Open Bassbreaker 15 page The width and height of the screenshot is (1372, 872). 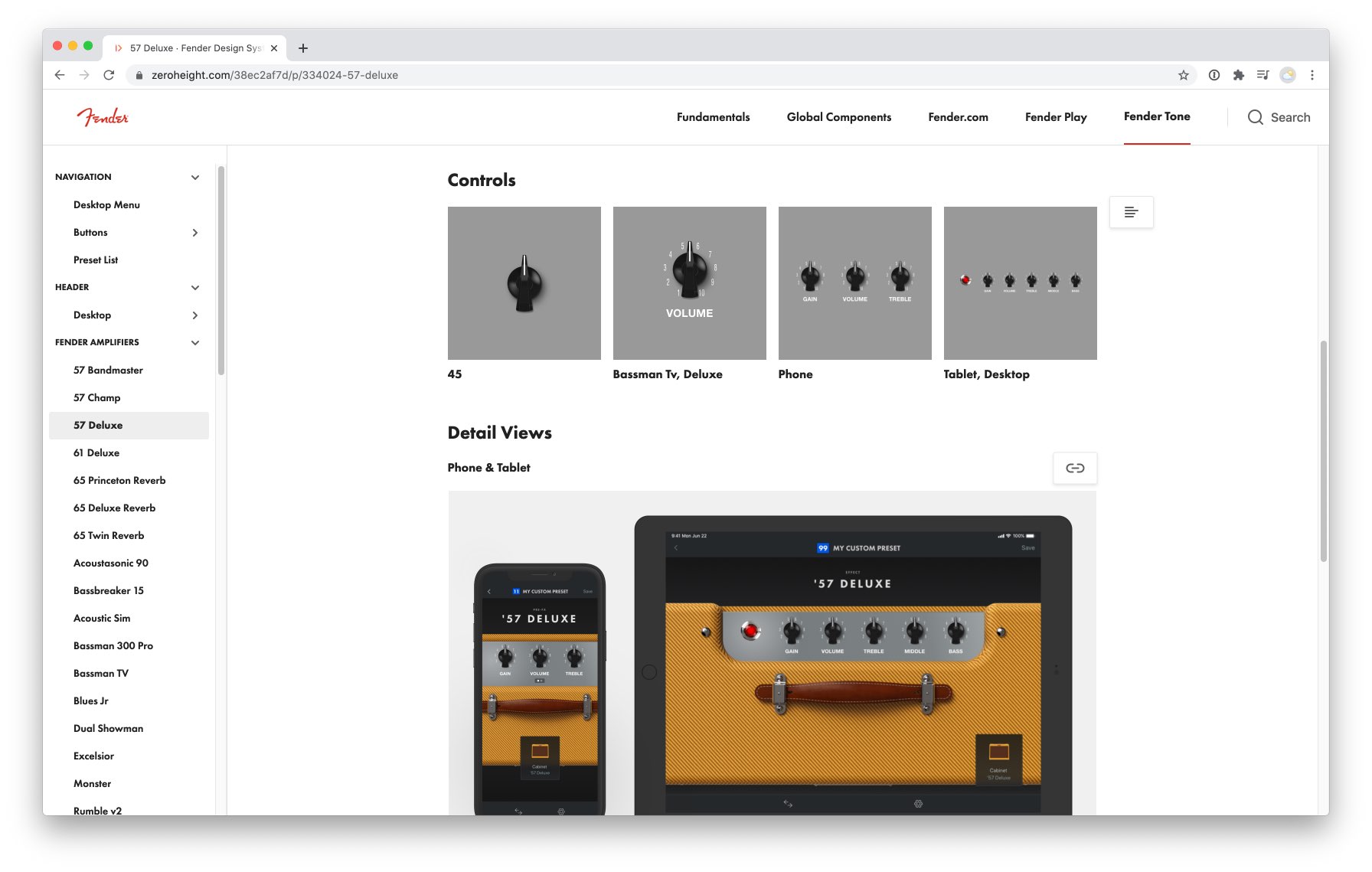point(109,590)
